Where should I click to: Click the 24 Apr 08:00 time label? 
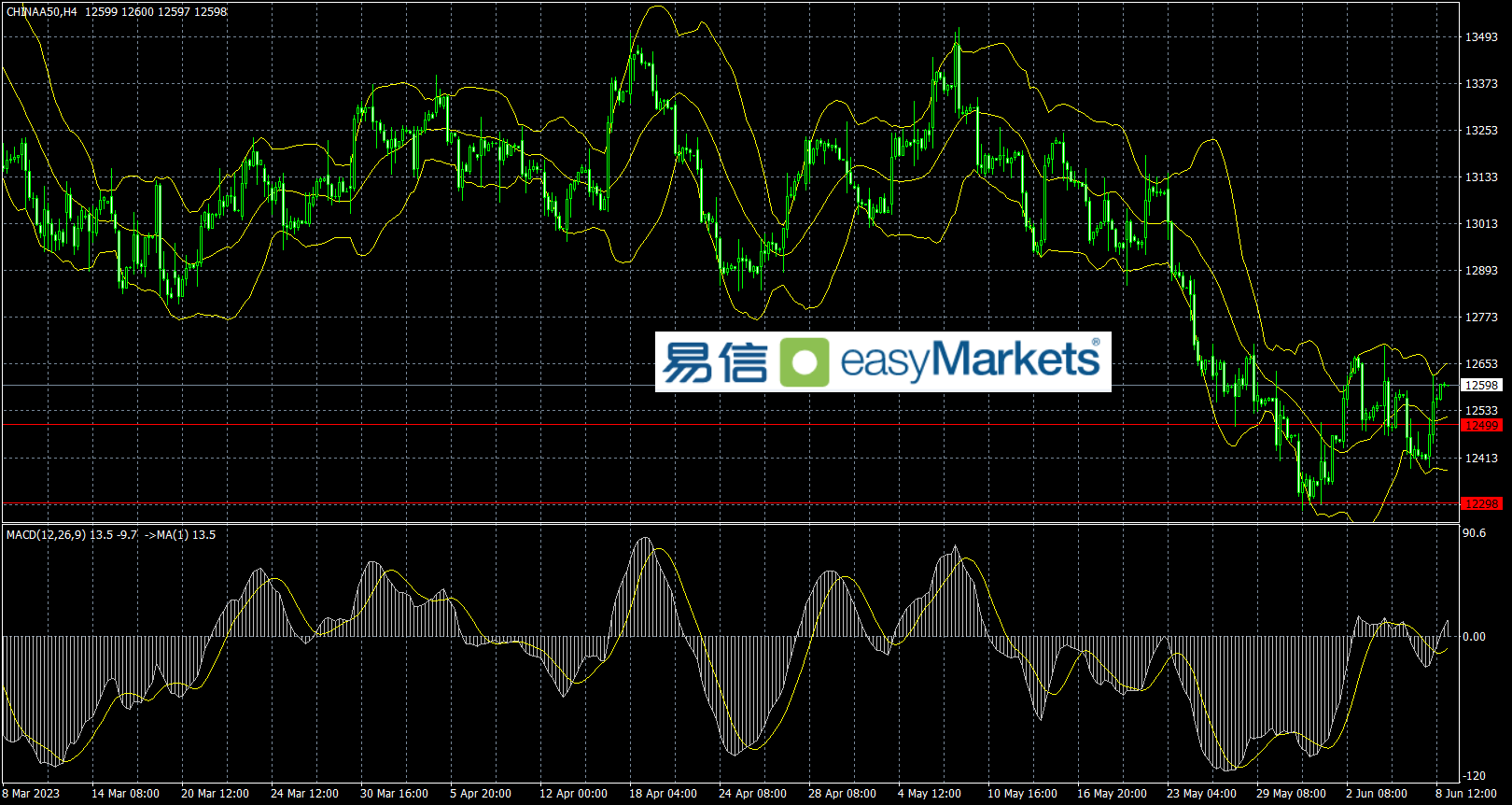(752, 794)
